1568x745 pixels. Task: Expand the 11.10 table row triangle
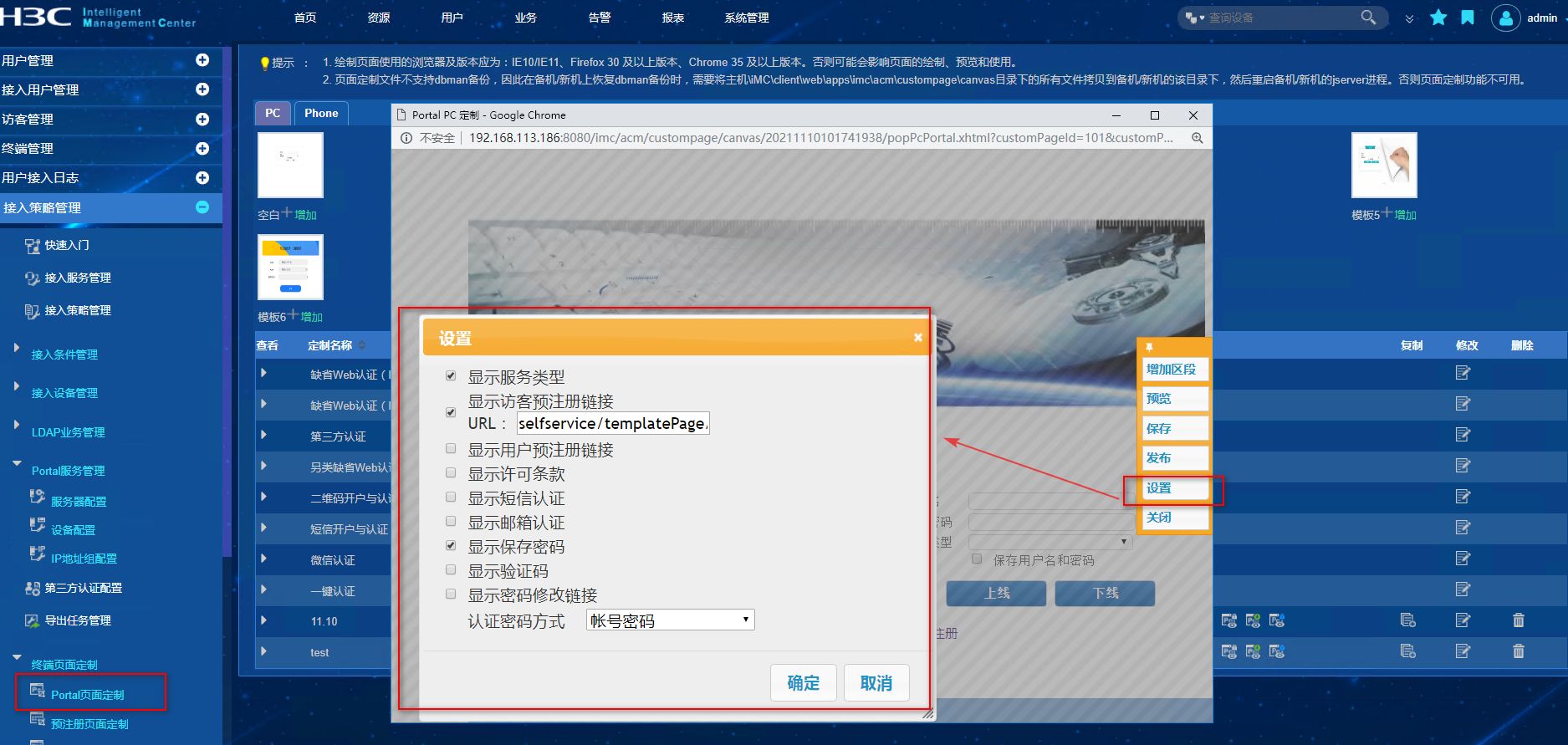point(263,620)
